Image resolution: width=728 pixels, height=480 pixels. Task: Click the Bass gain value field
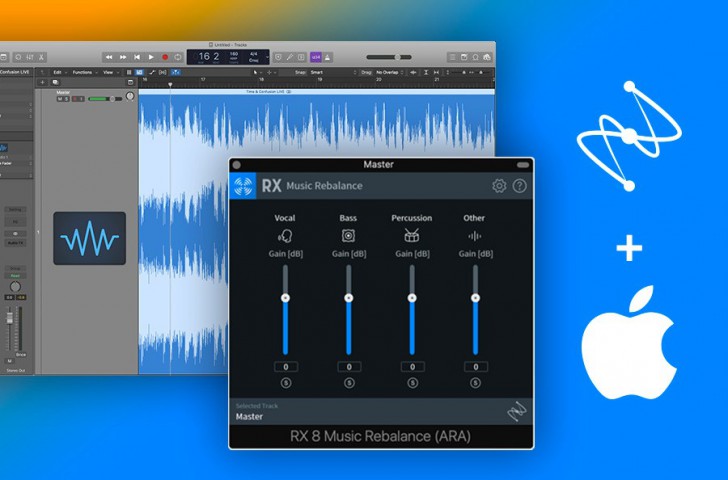click(349, 367)
